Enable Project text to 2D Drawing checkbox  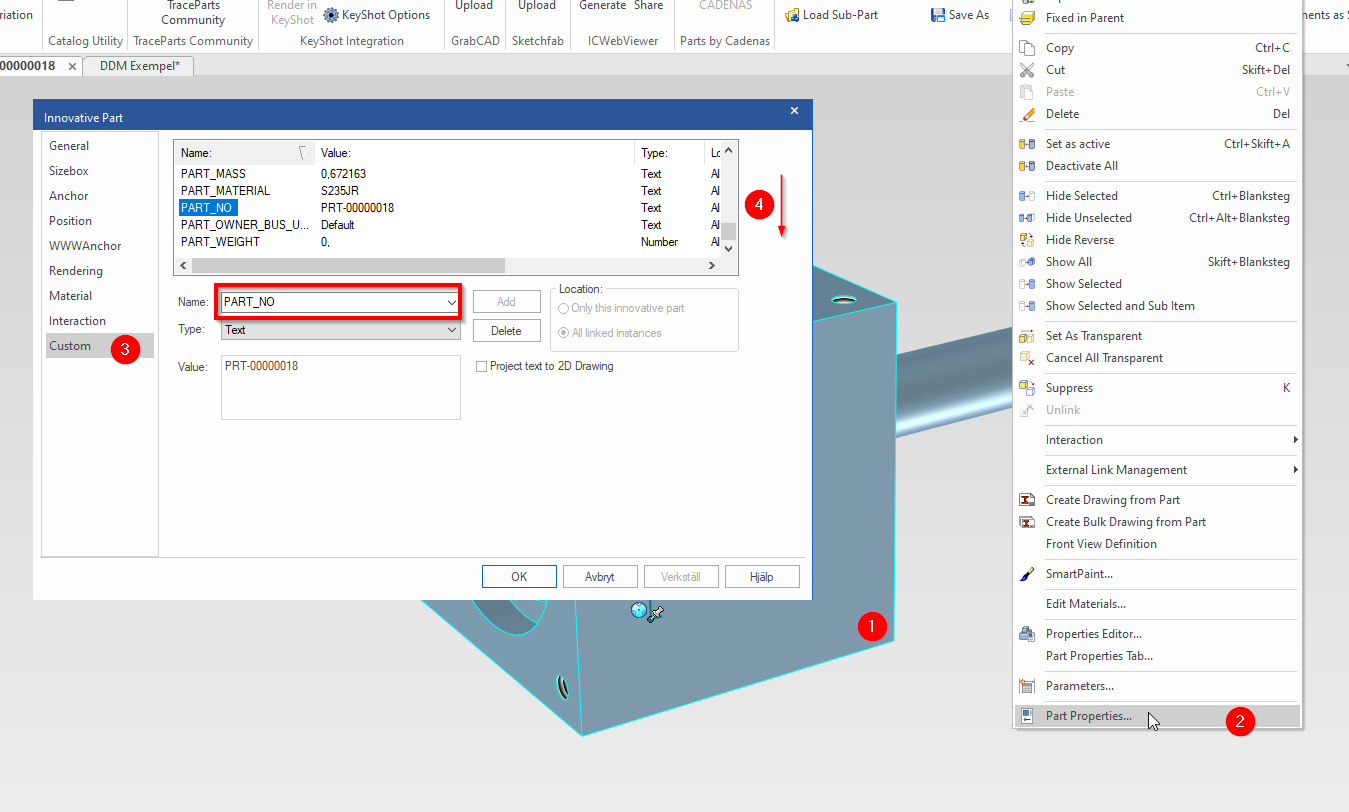point(482,367)
